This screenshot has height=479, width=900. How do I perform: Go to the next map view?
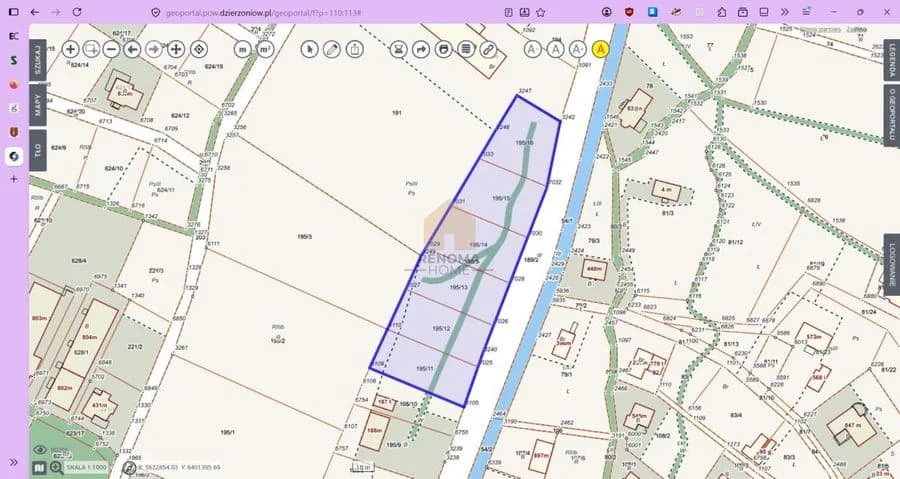(154, 49)
